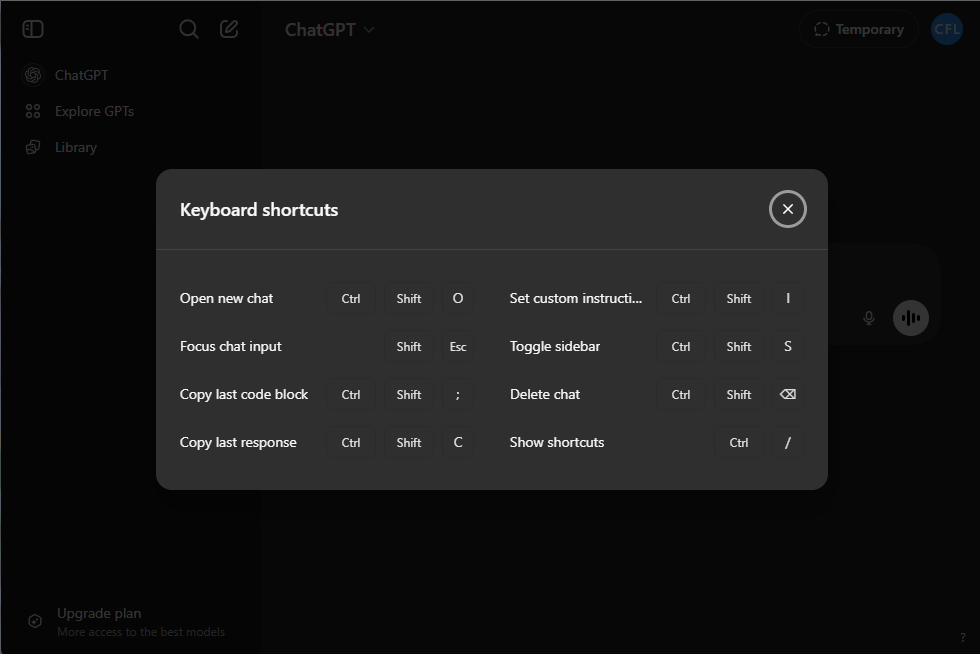Open the search chats magnifier icon
The width and height of the screenshot is (980, 654).
click(x=189, y=29)
